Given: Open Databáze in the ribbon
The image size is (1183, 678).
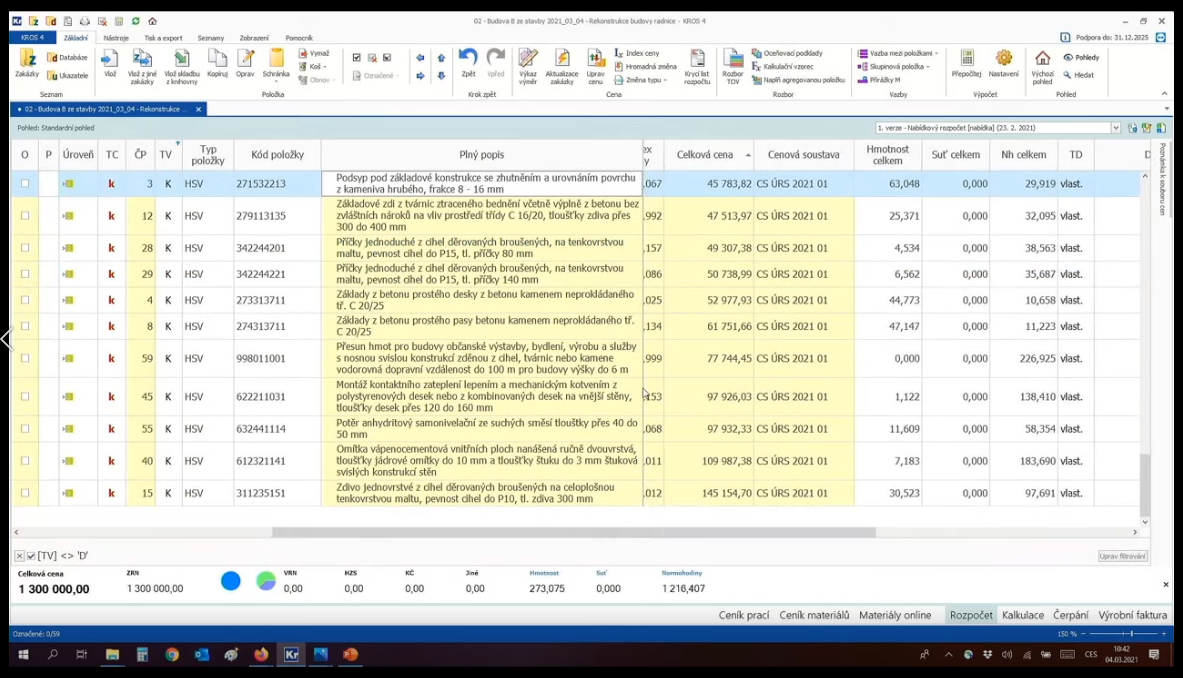Looking at the screenshot, I should (67, 57).
